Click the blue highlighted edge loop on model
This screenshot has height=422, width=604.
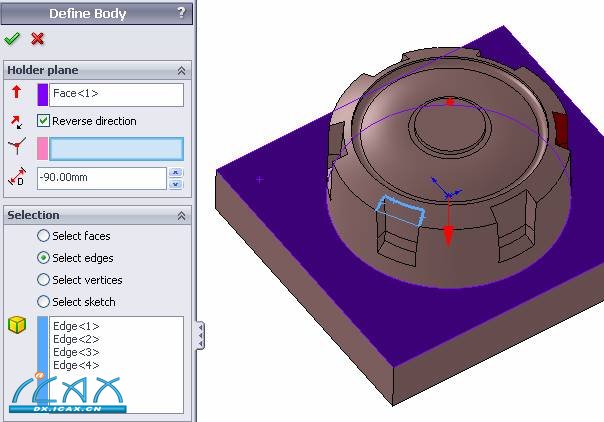coord(401,210)
